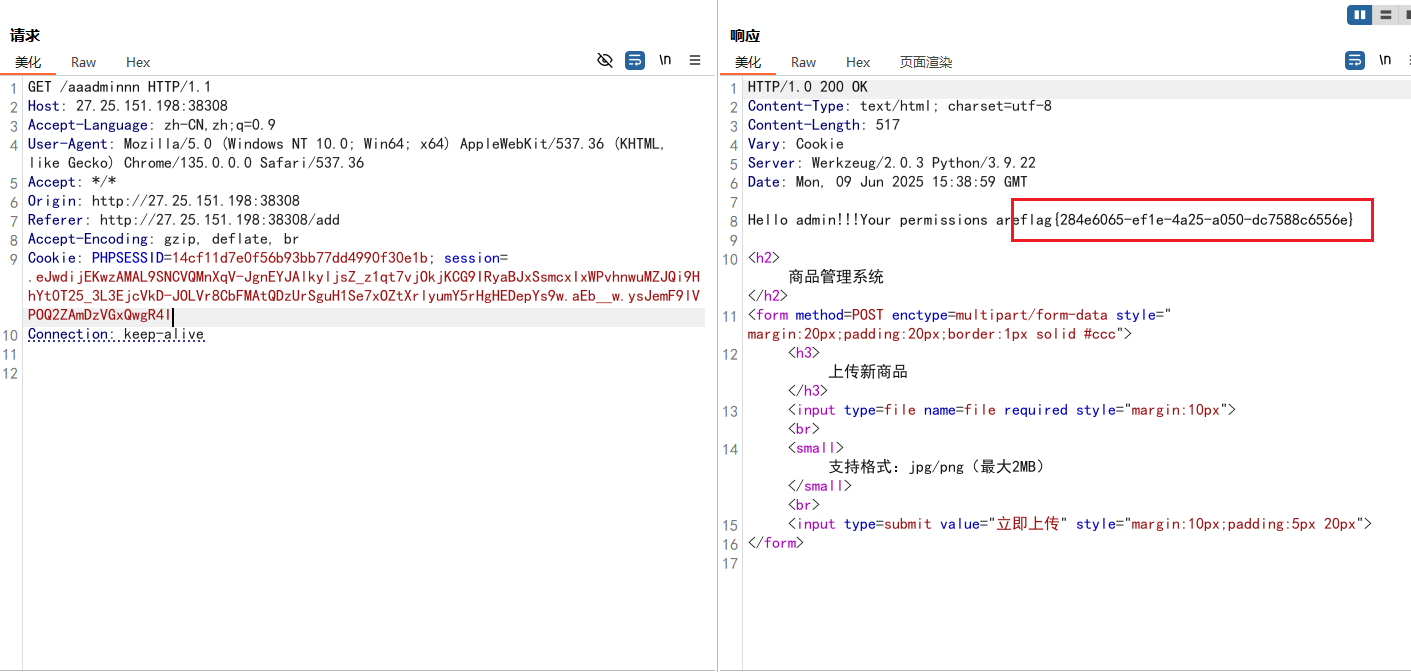Switch request view to 美化 tab
The image size is (1411, 672).
click(x=28, y=62)
